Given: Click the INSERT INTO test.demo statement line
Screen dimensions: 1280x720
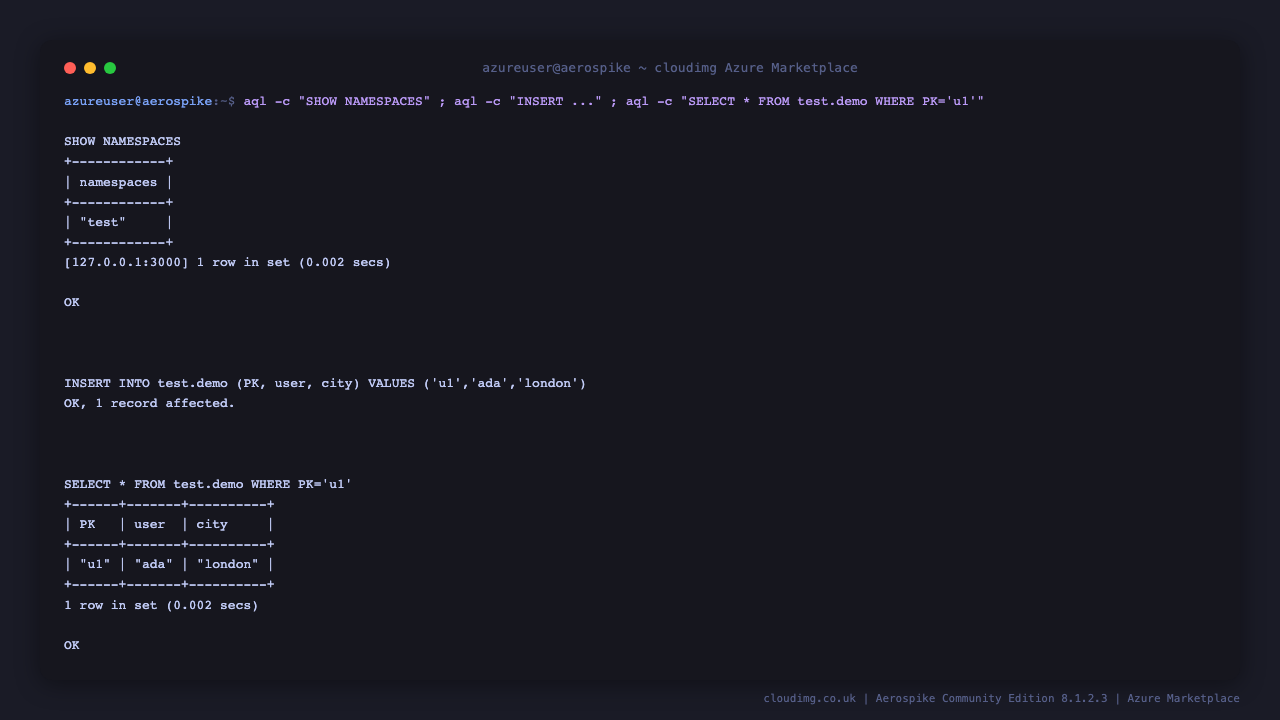Looking at the screenshot, I should (325, 383).
